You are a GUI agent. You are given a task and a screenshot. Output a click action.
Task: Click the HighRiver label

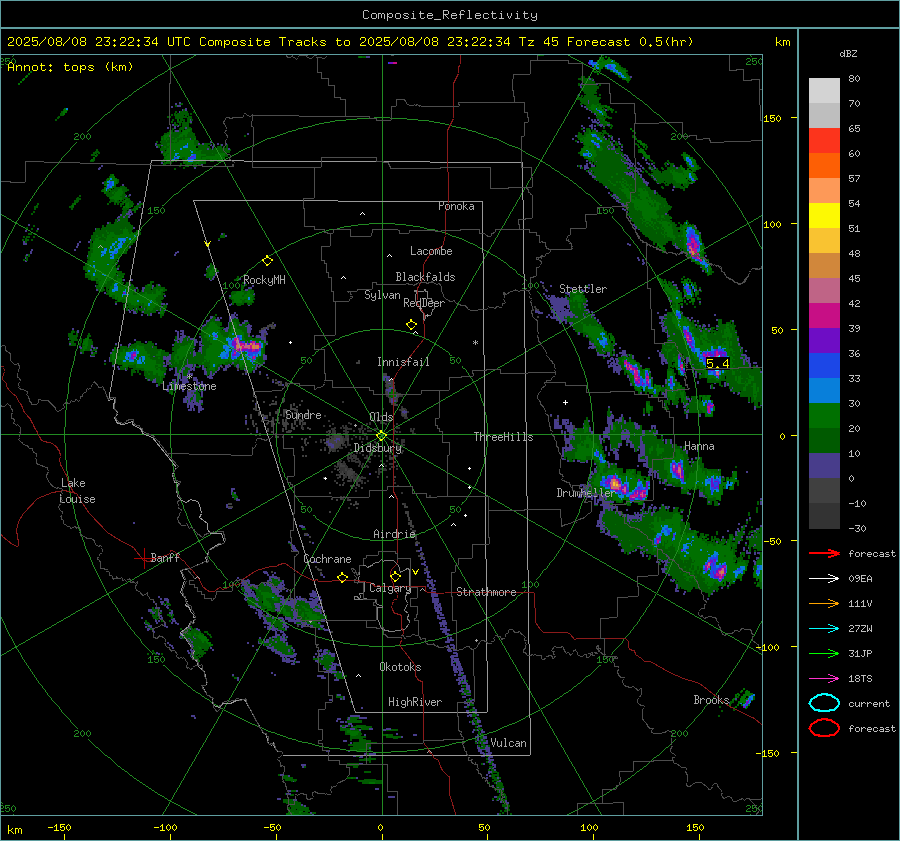pos(415,702)
